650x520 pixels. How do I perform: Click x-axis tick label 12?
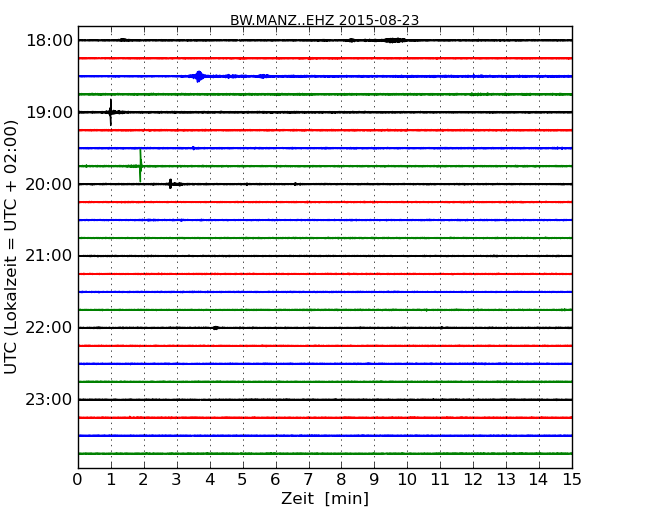point(472,480)
